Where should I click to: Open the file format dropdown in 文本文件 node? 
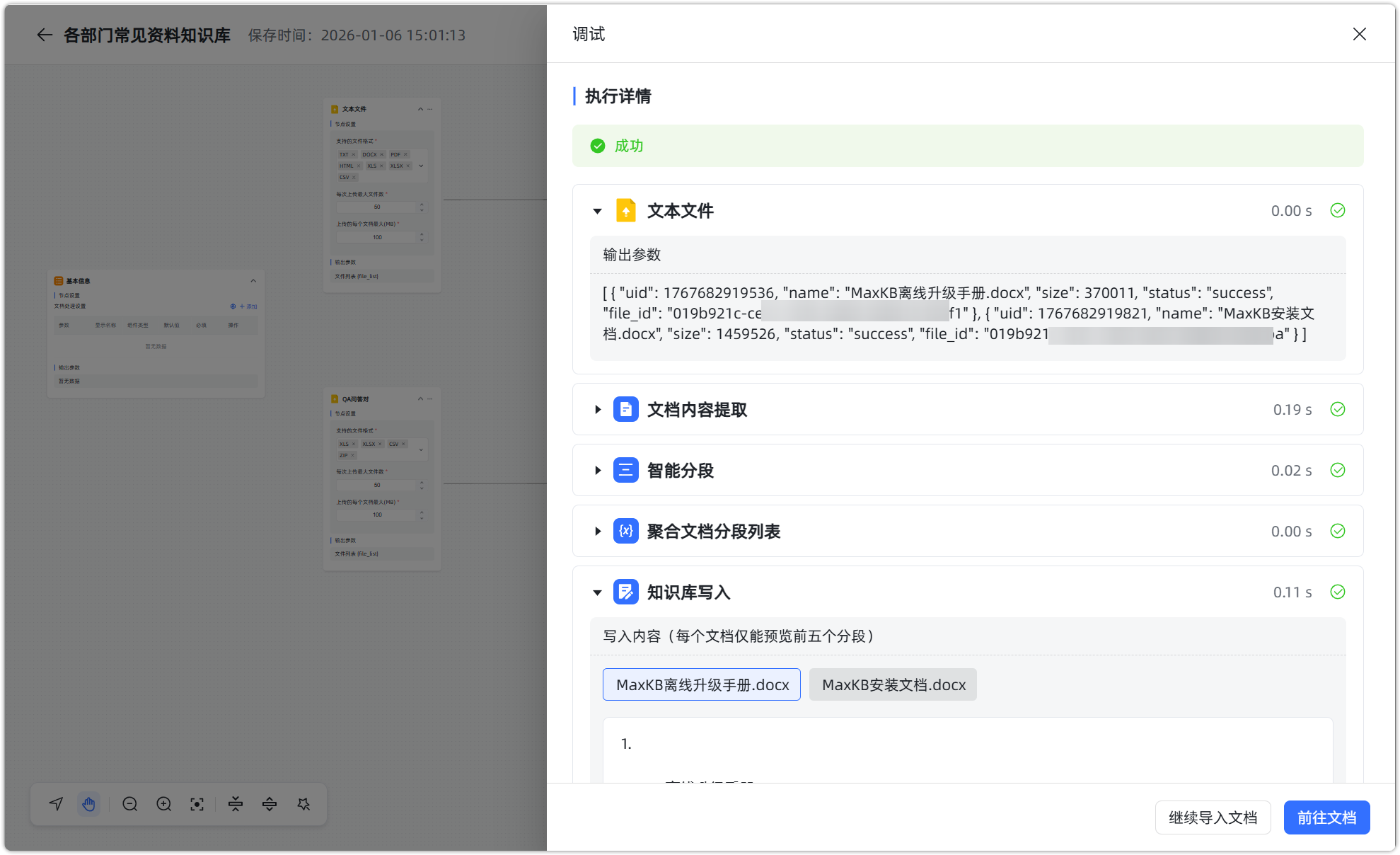pos(421,166)
